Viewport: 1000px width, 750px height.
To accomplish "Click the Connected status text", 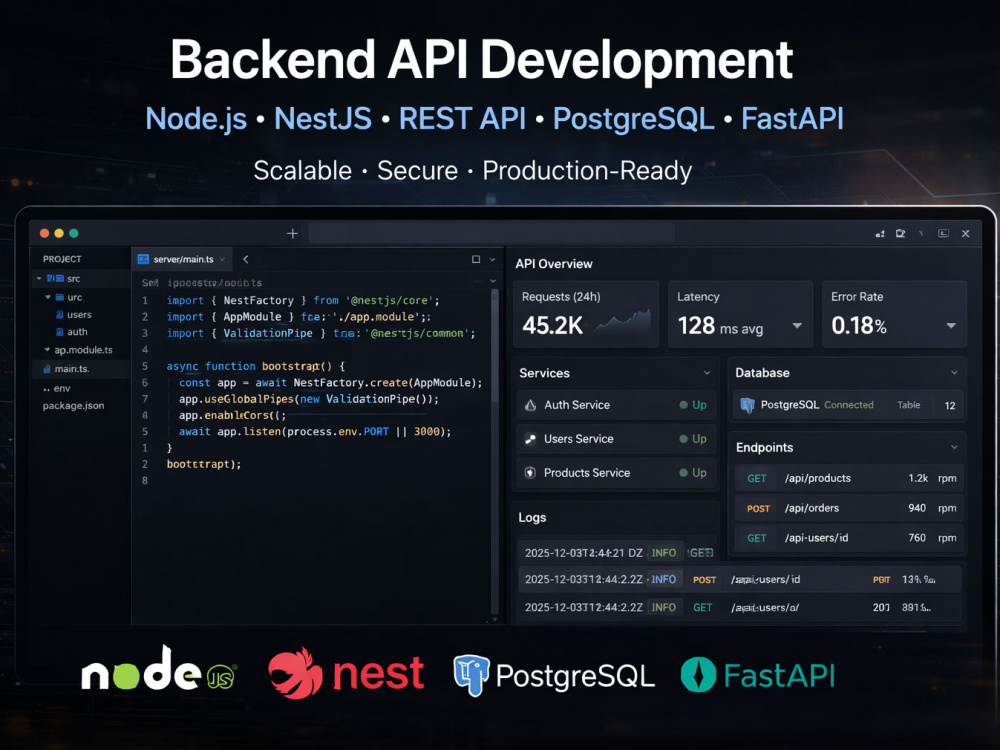I will tap(849, 405).
